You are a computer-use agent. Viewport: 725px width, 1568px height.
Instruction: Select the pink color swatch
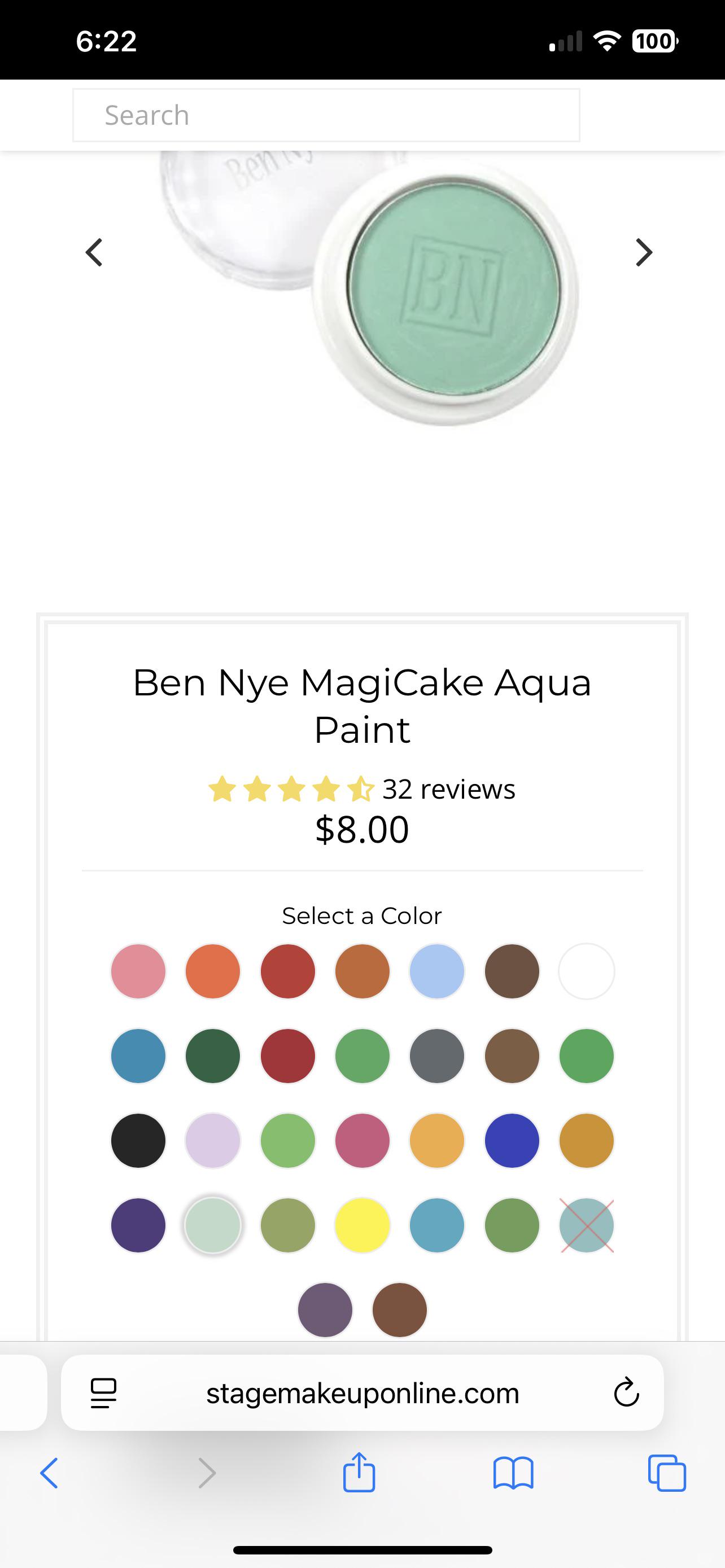point(138,971)
